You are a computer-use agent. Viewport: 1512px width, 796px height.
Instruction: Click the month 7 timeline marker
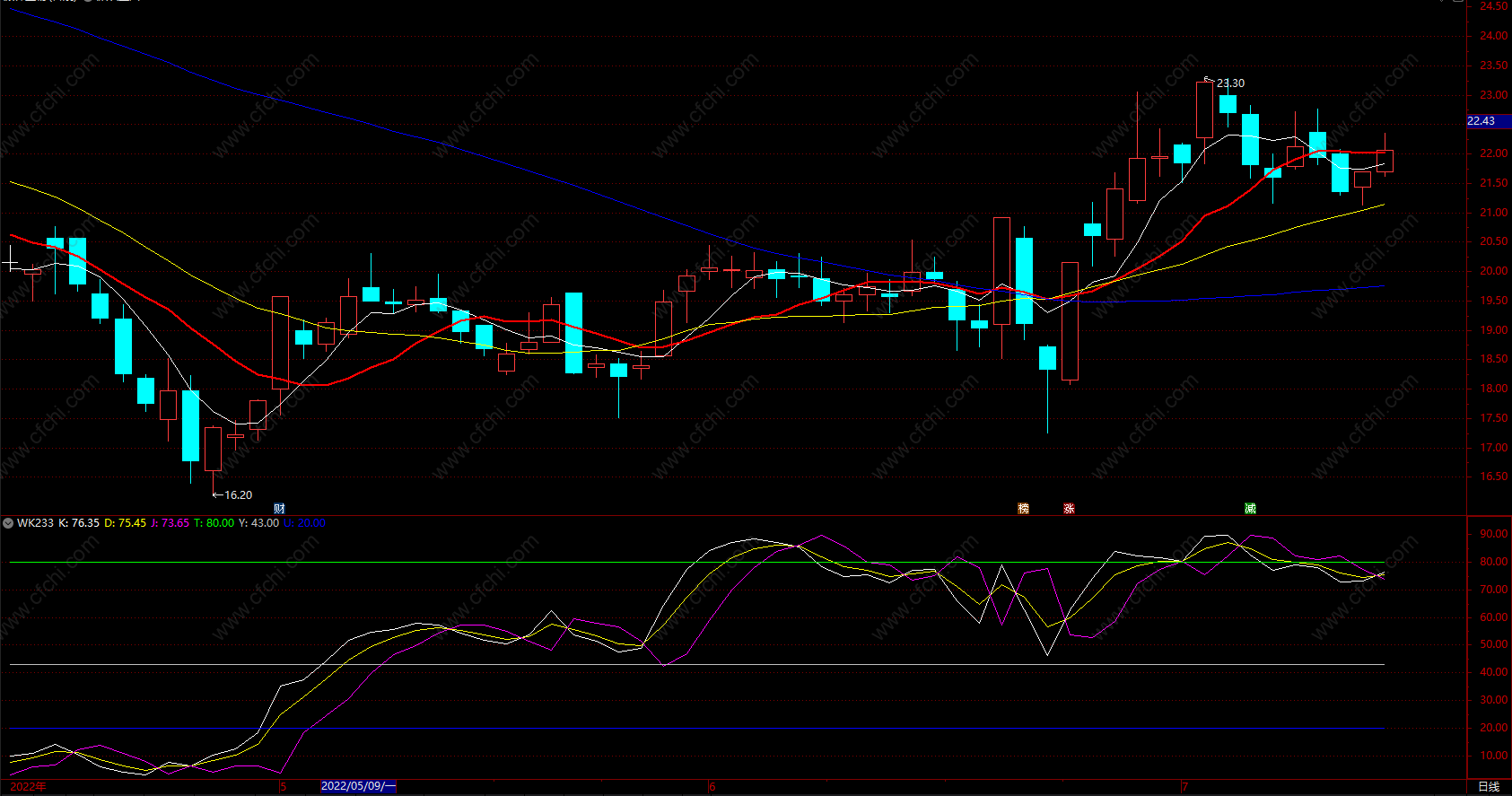[x=1184, y=787]
